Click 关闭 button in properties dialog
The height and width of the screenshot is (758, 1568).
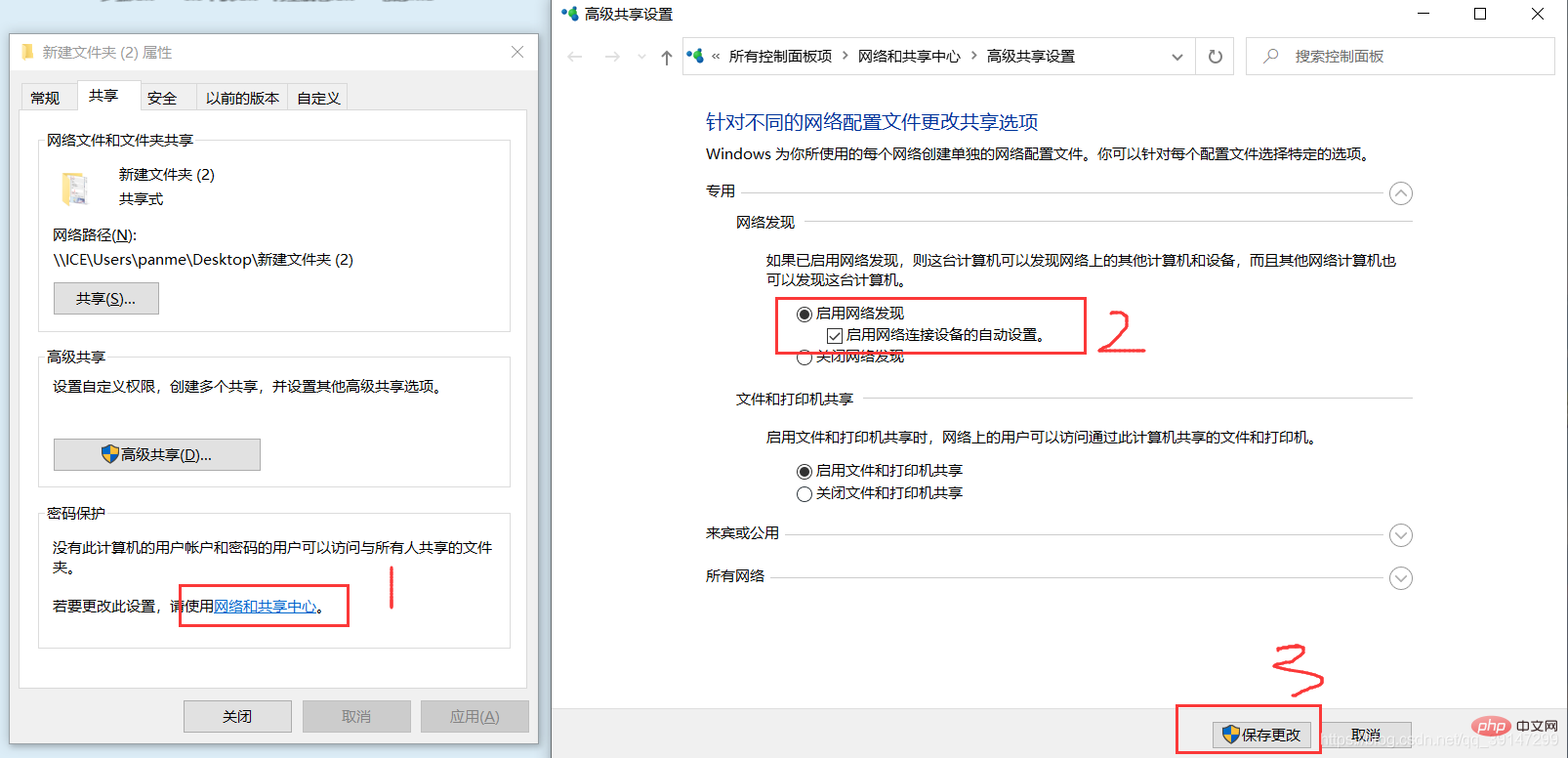(237, 716)
